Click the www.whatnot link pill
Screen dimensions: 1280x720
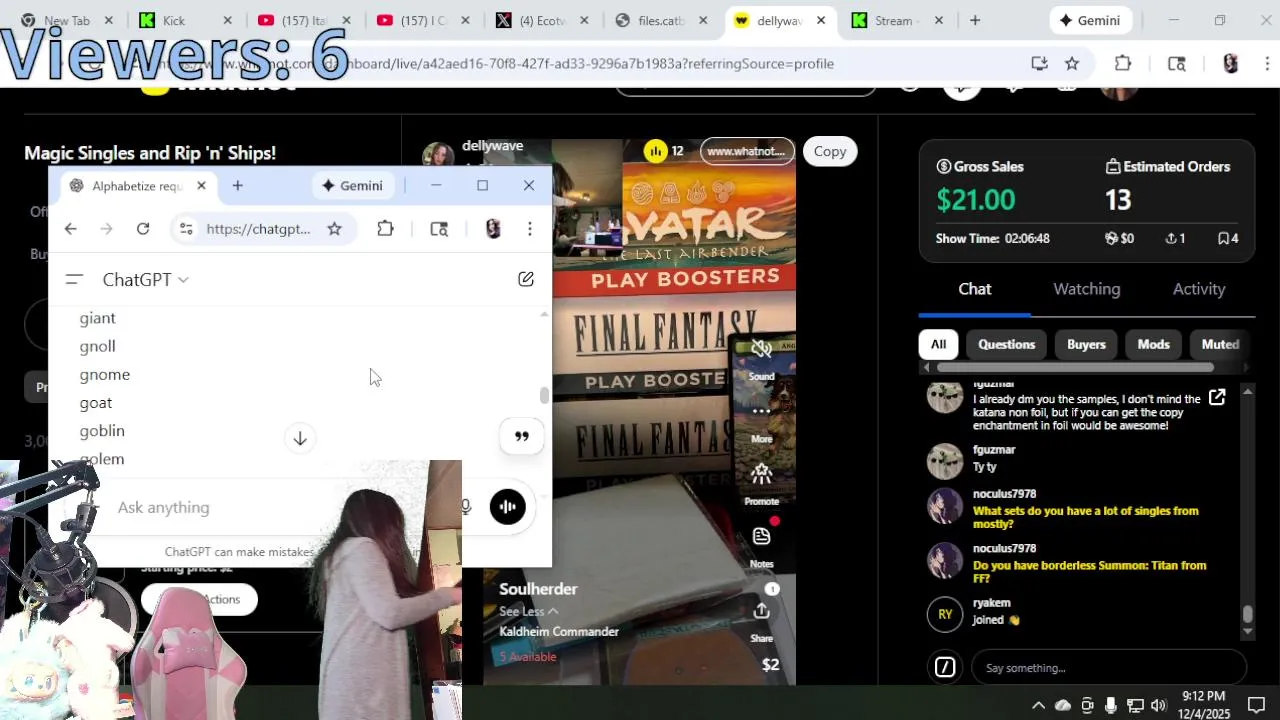(x=746, y=151)
